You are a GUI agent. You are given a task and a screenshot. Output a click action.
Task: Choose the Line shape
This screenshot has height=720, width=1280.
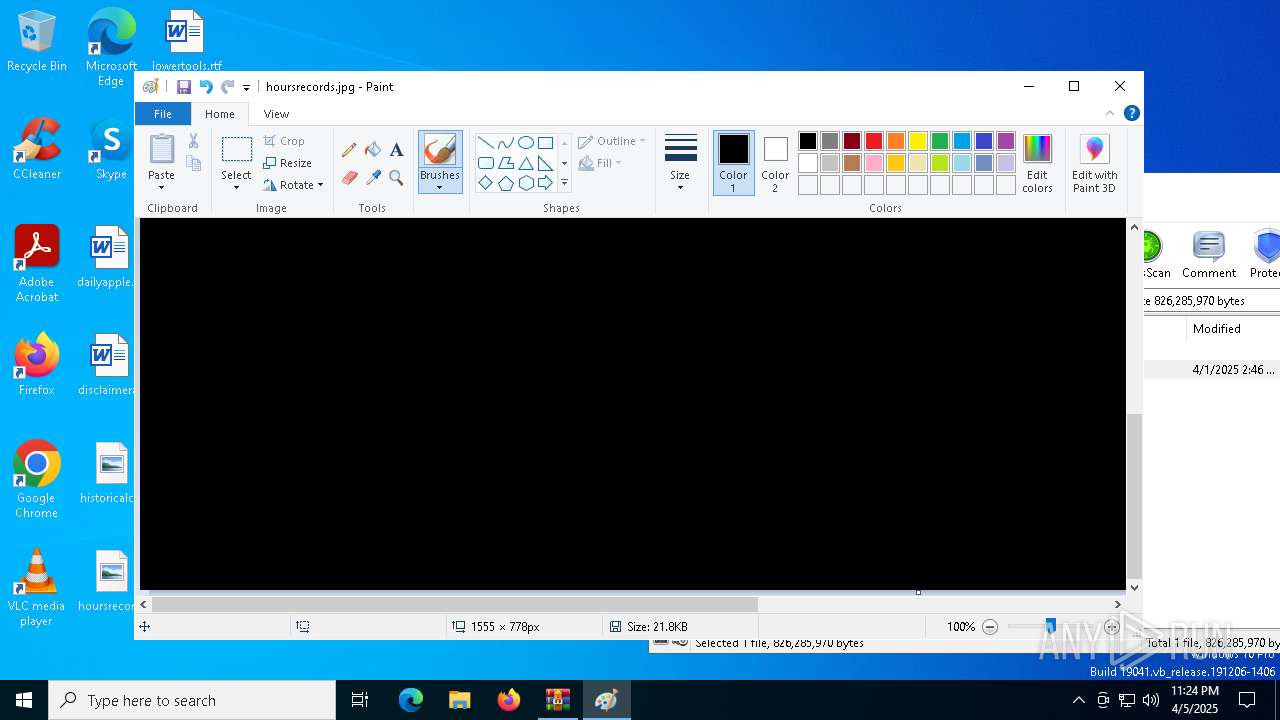pyautogui.click(x=485, y=142)
